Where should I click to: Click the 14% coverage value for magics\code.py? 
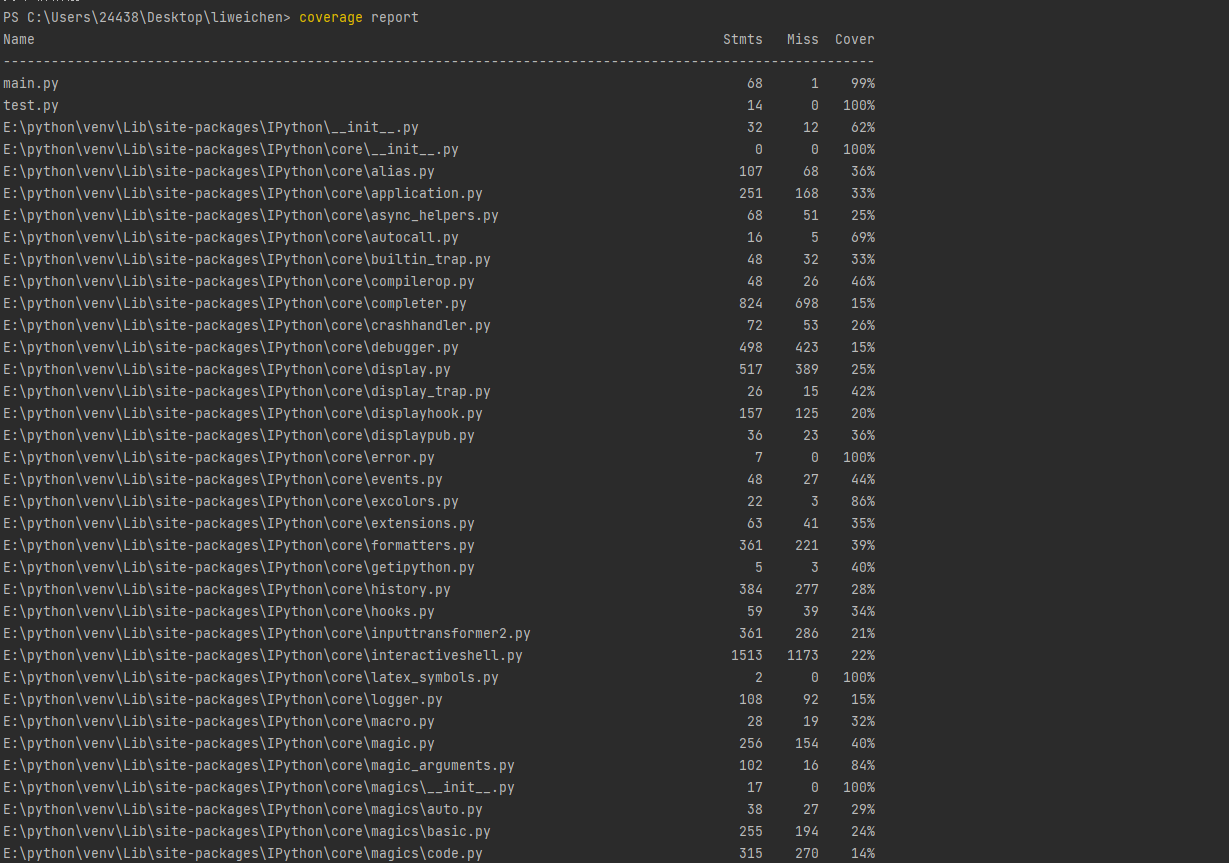coord(863,854)
